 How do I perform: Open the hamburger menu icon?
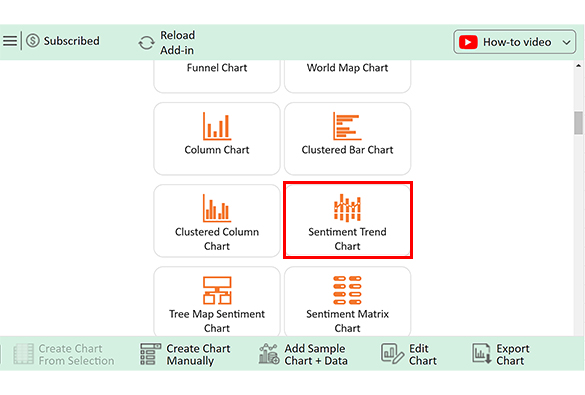(x=10, y=41)
